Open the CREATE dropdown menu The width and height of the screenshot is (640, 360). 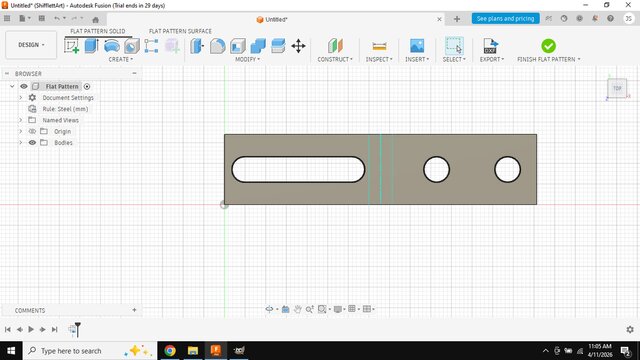click(120, 59)
